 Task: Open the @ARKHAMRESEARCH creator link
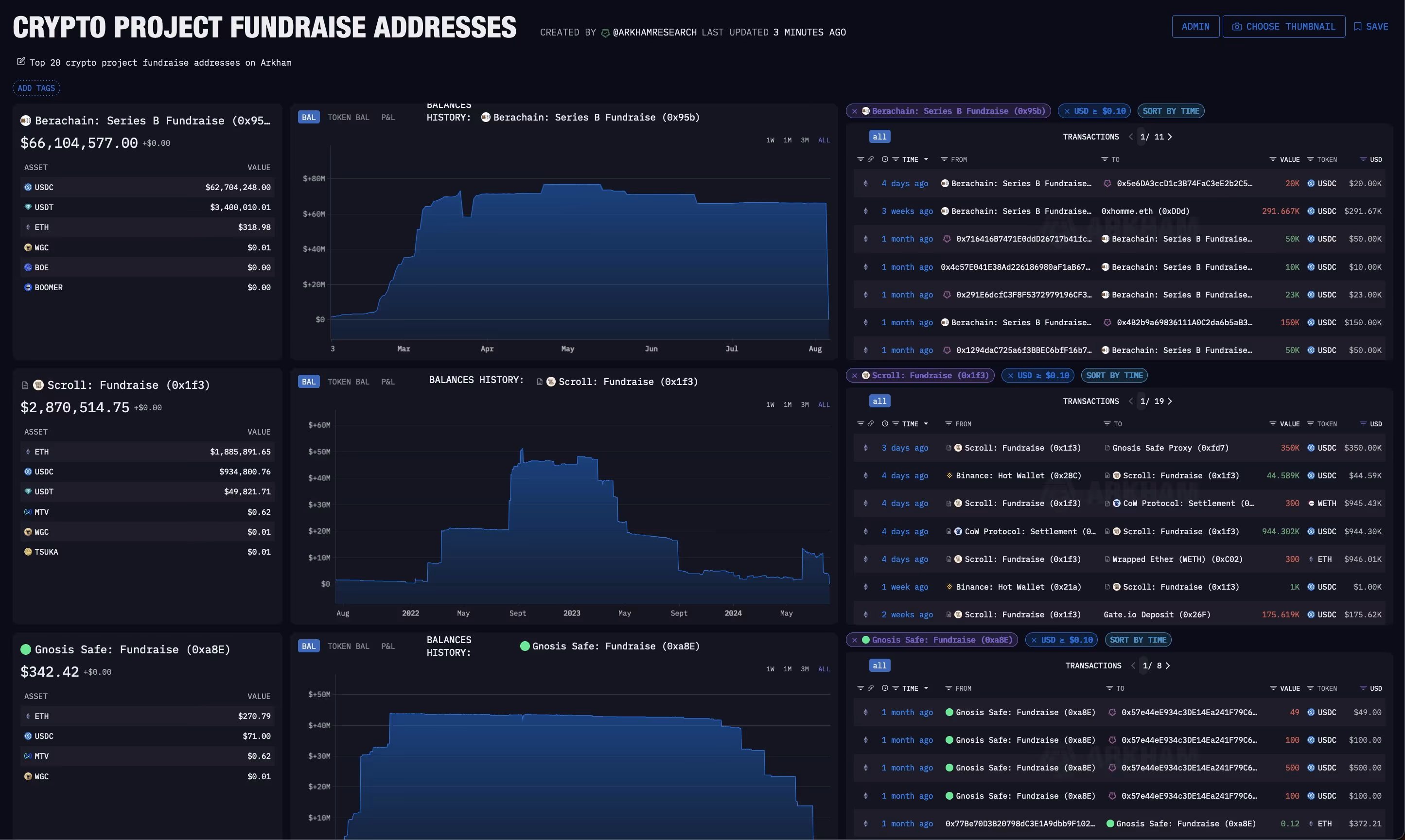pyautogui.click(x=654, y=32)
